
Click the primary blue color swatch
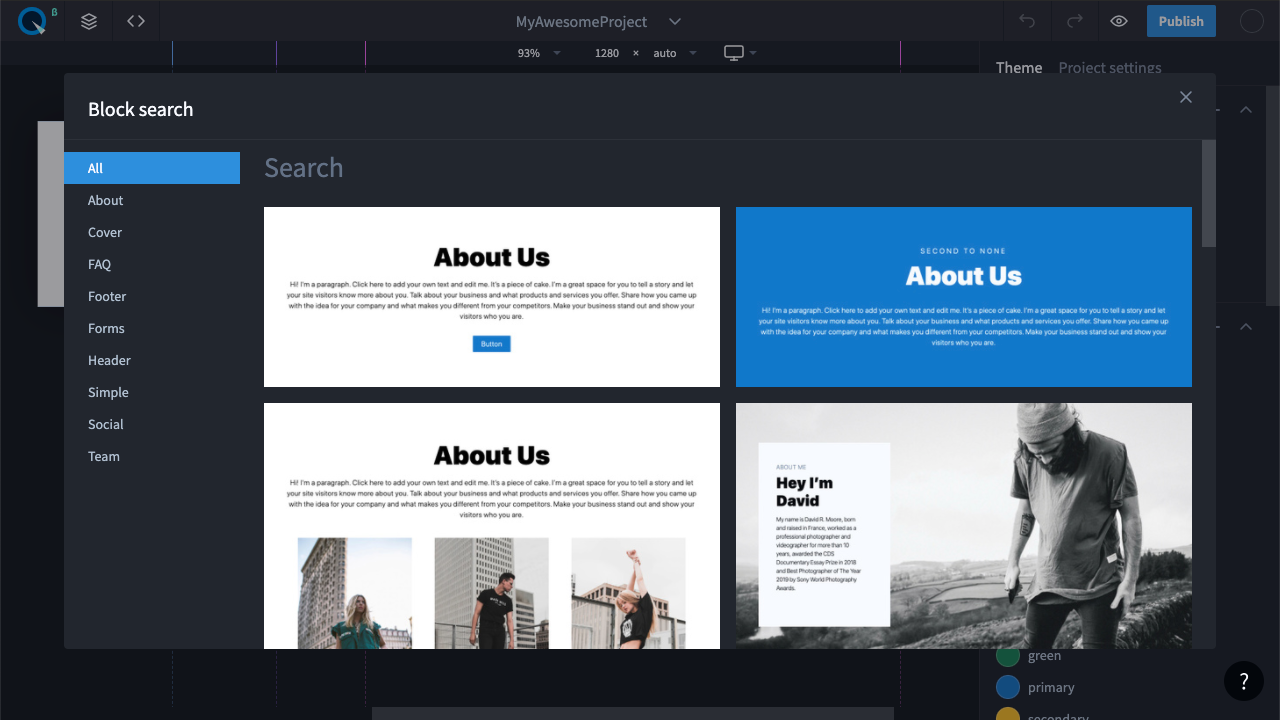click(1008, 687)
